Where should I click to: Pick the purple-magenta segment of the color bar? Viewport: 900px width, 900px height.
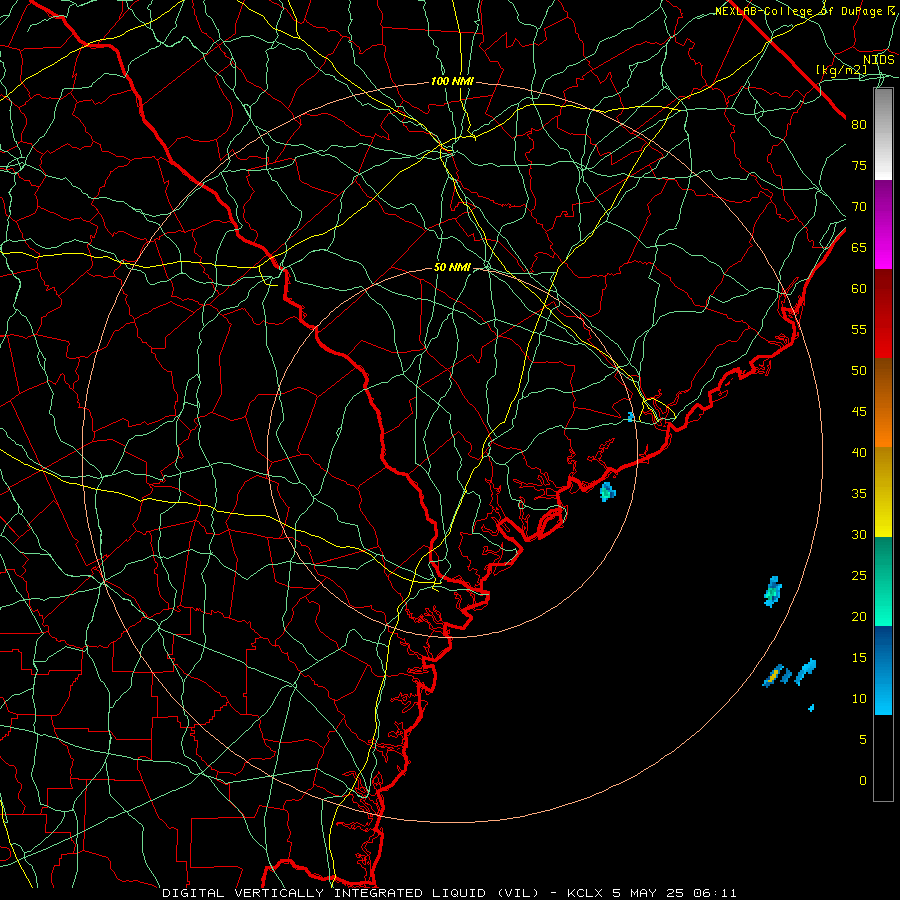point(883,224)
